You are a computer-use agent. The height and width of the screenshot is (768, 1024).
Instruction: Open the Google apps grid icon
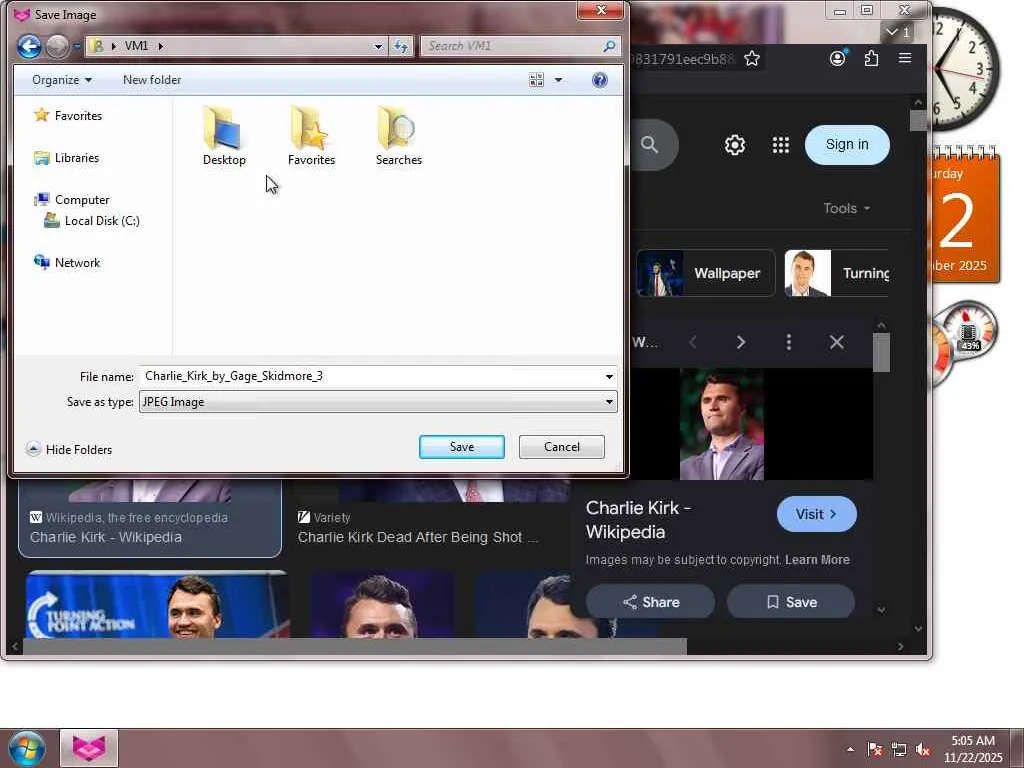point(780,144)
